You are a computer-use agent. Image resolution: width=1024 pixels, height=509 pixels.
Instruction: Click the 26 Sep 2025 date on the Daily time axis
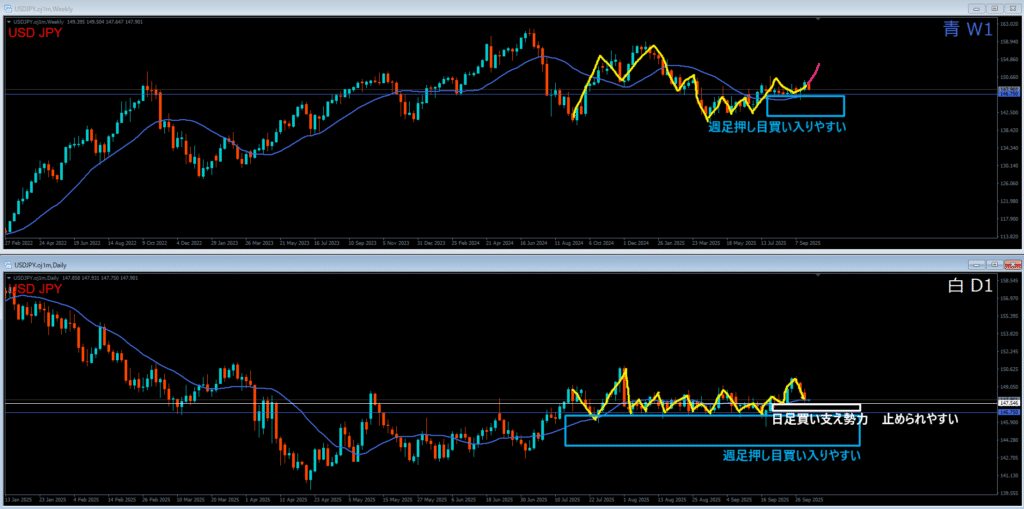point(811,499)
